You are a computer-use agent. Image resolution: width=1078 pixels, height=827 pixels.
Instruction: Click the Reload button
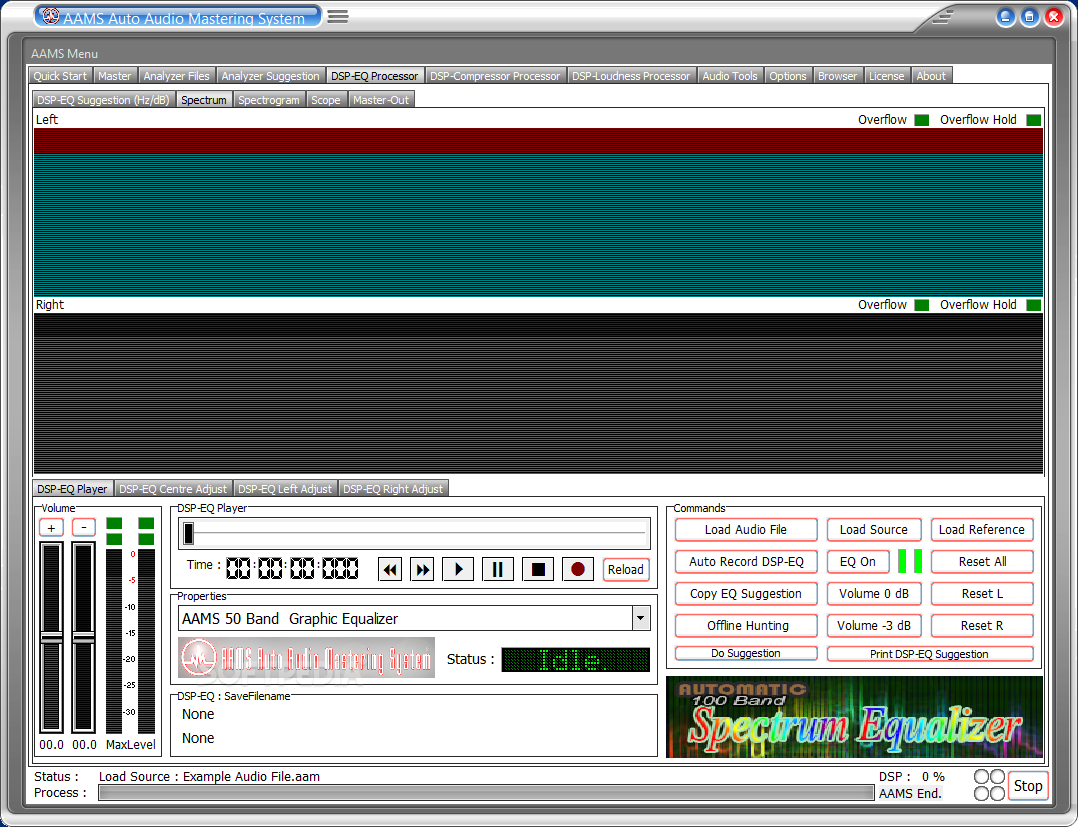tap(626, 569)
